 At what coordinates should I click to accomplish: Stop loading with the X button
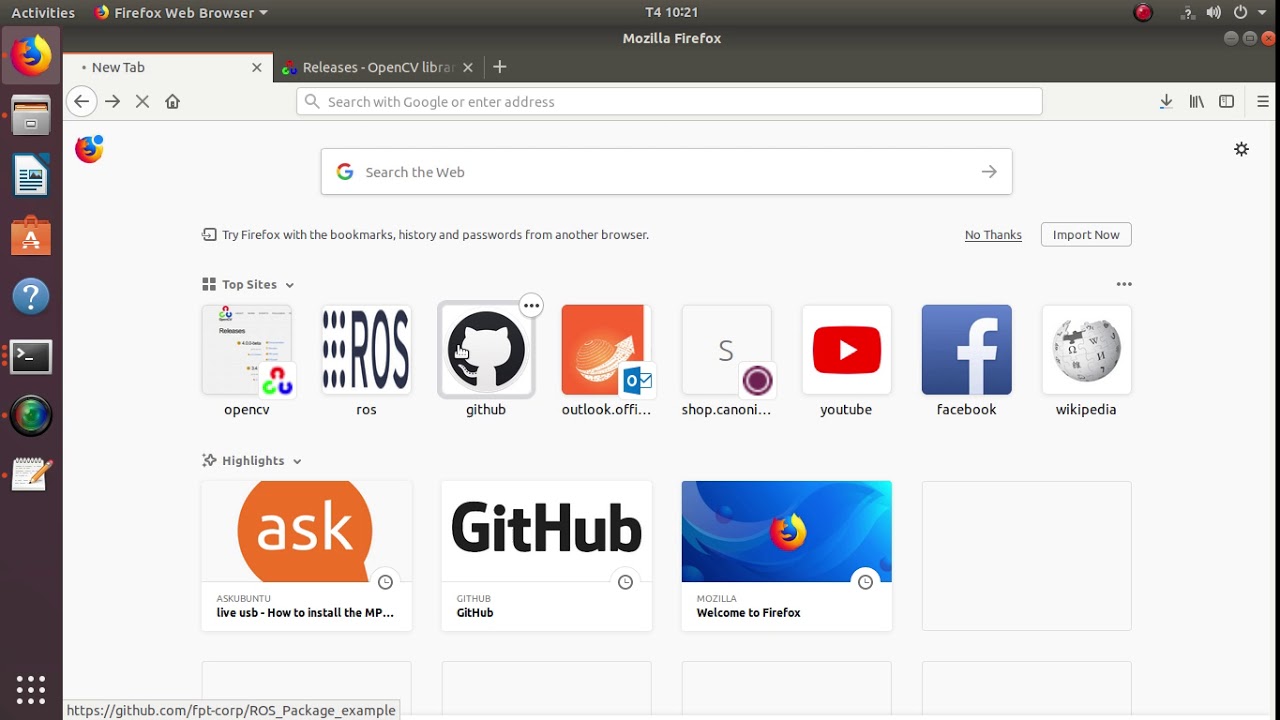[142, 101]
